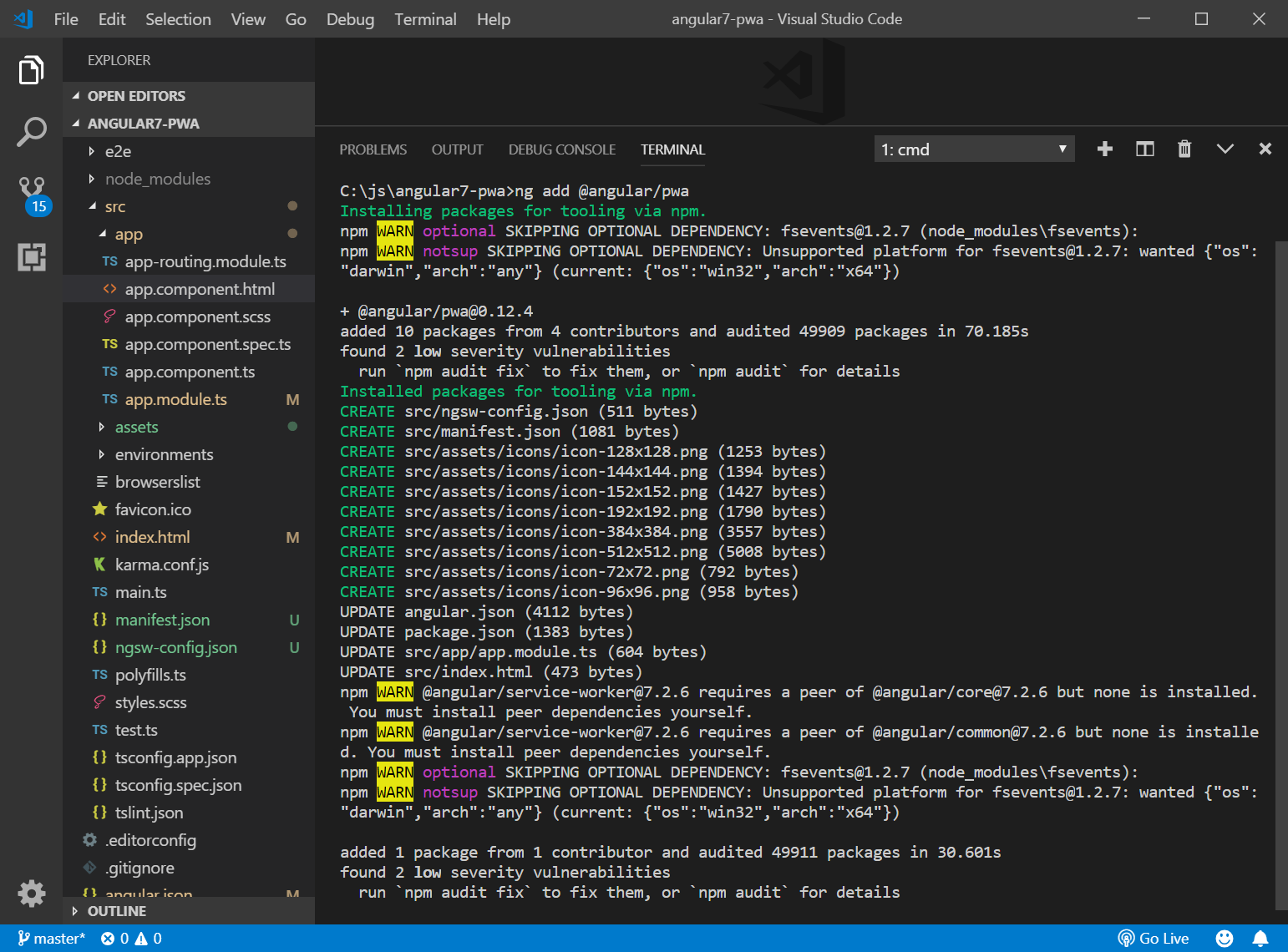Screen dimensions: 1288x952
Task: Open the Terminal menu
Action: (425, 19)
